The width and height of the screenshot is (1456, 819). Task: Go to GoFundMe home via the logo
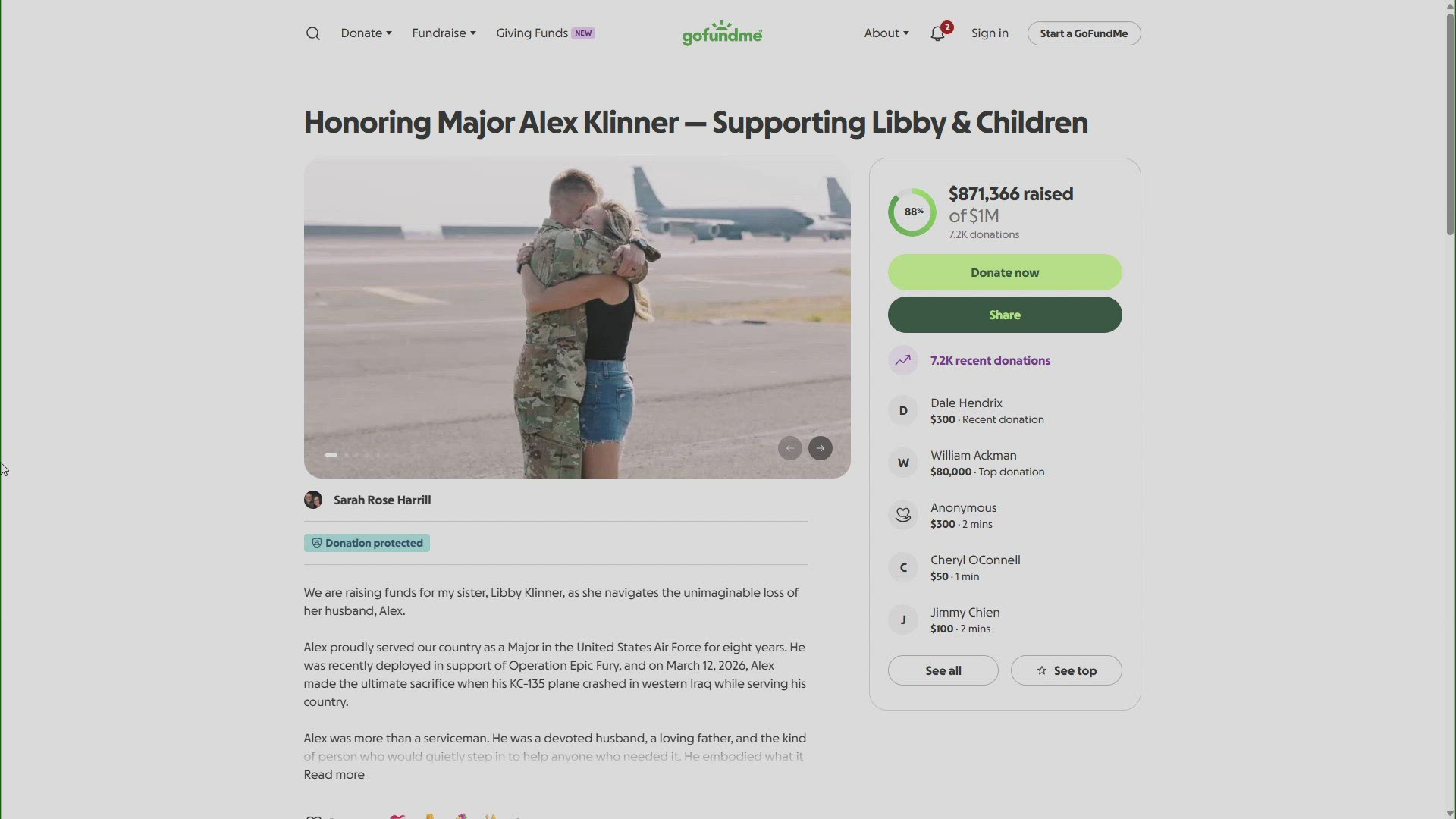pyautogui.click(x=722, y=33)
